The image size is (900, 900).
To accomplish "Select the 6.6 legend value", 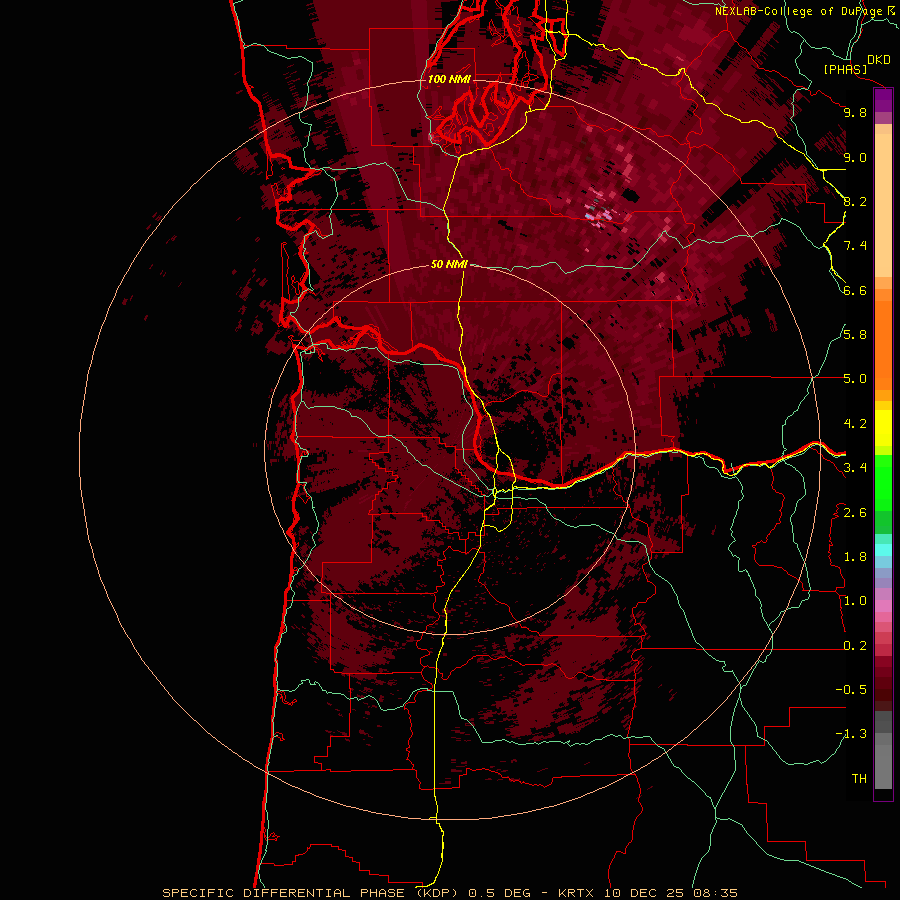I will tap(855, 290).
